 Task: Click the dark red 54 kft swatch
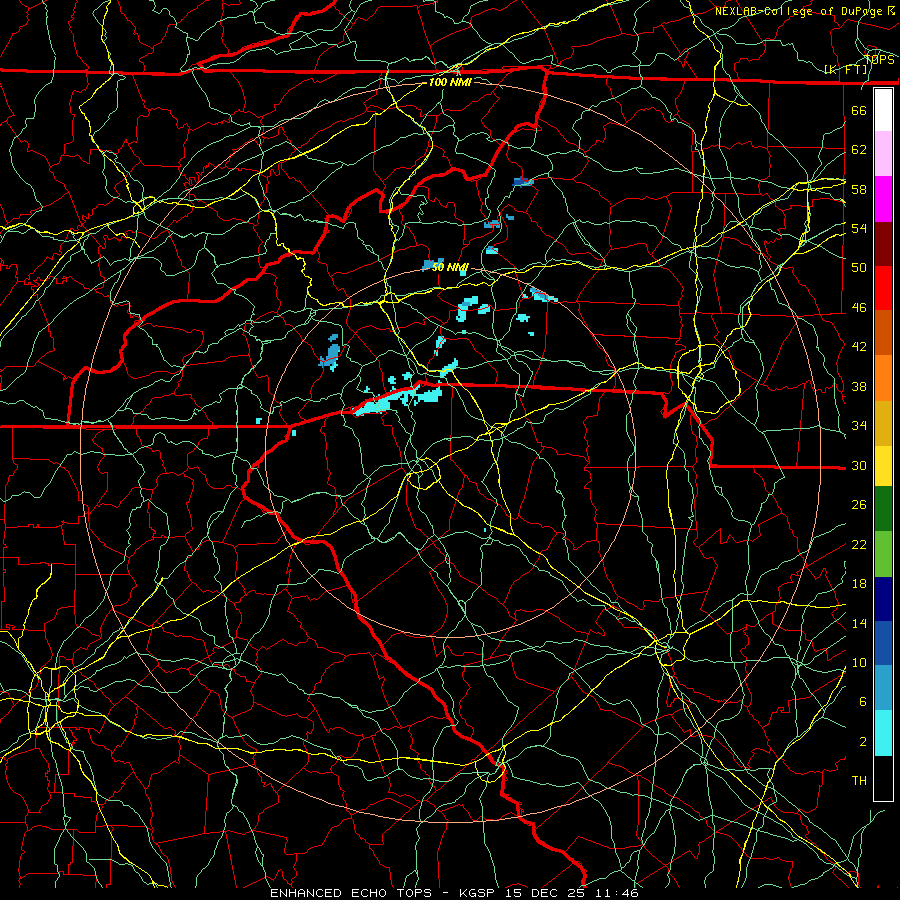[883, 244]
